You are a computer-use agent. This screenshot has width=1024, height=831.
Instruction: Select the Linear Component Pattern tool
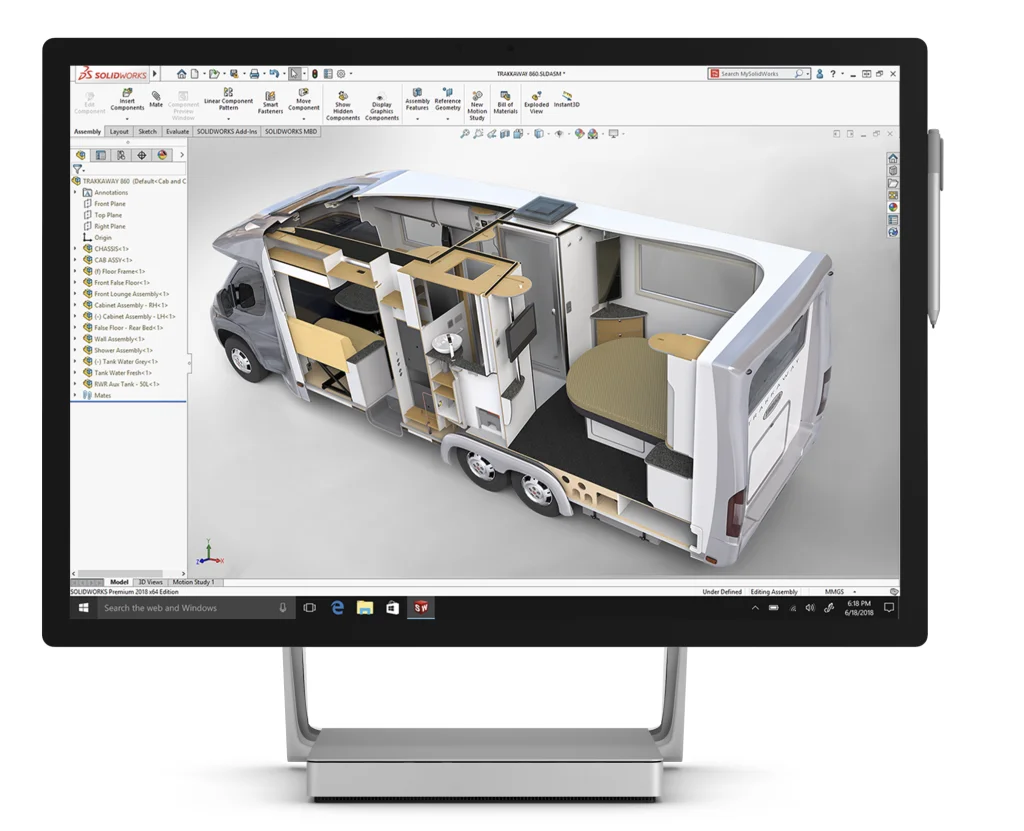[228, 97]
